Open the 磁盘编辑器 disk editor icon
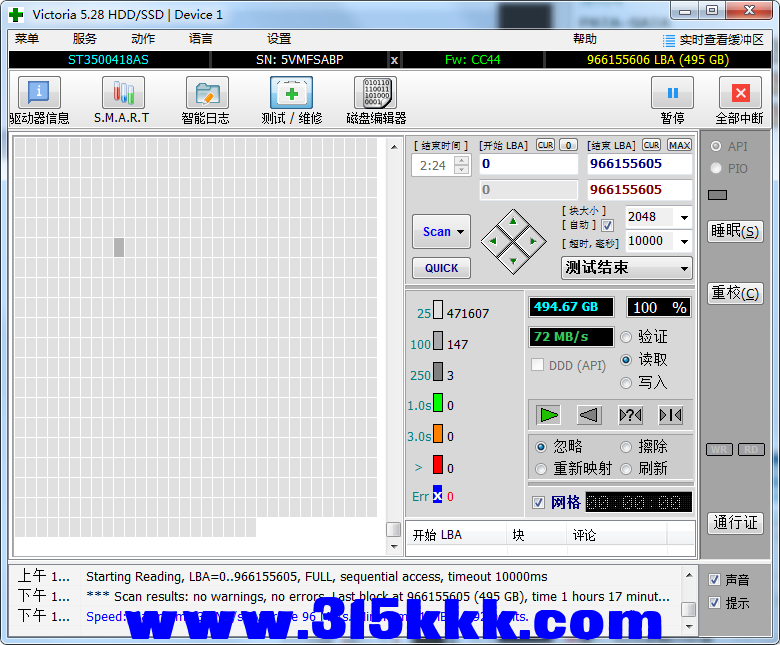780x645 pixels. click(x=375, y=94)
